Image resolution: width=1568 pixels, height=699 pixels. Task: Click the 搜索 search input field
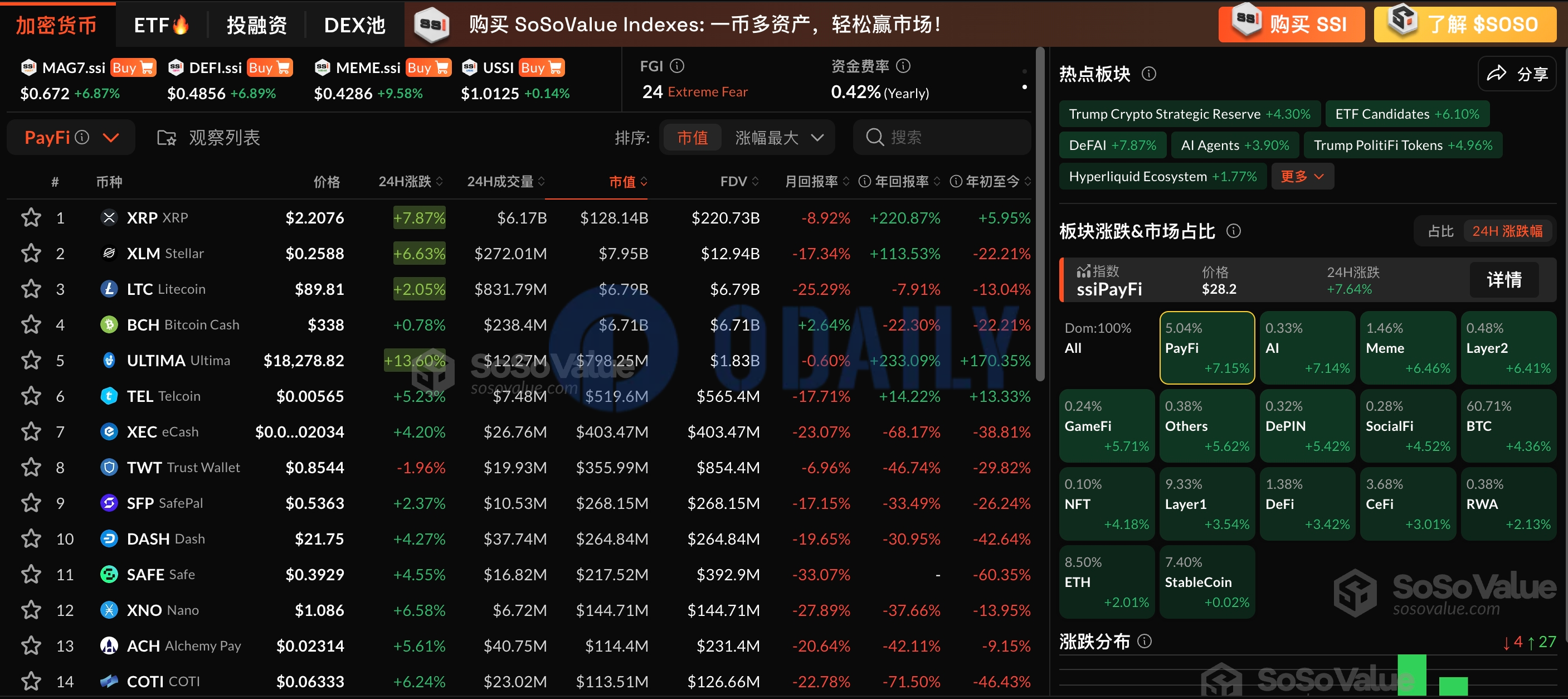click(x=942, y=138)
